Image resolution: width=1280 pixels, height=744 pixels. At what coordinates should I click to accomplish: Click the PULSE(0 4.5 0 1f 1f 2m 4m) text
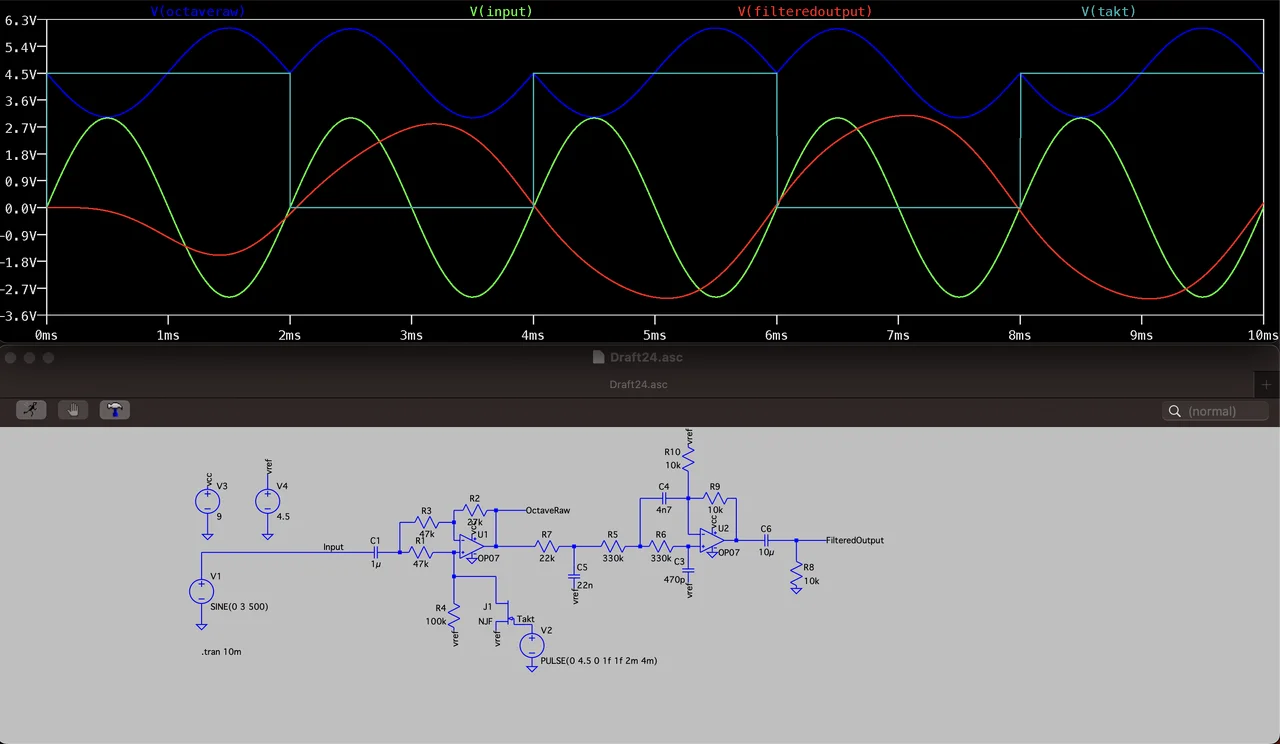[598, 661]
